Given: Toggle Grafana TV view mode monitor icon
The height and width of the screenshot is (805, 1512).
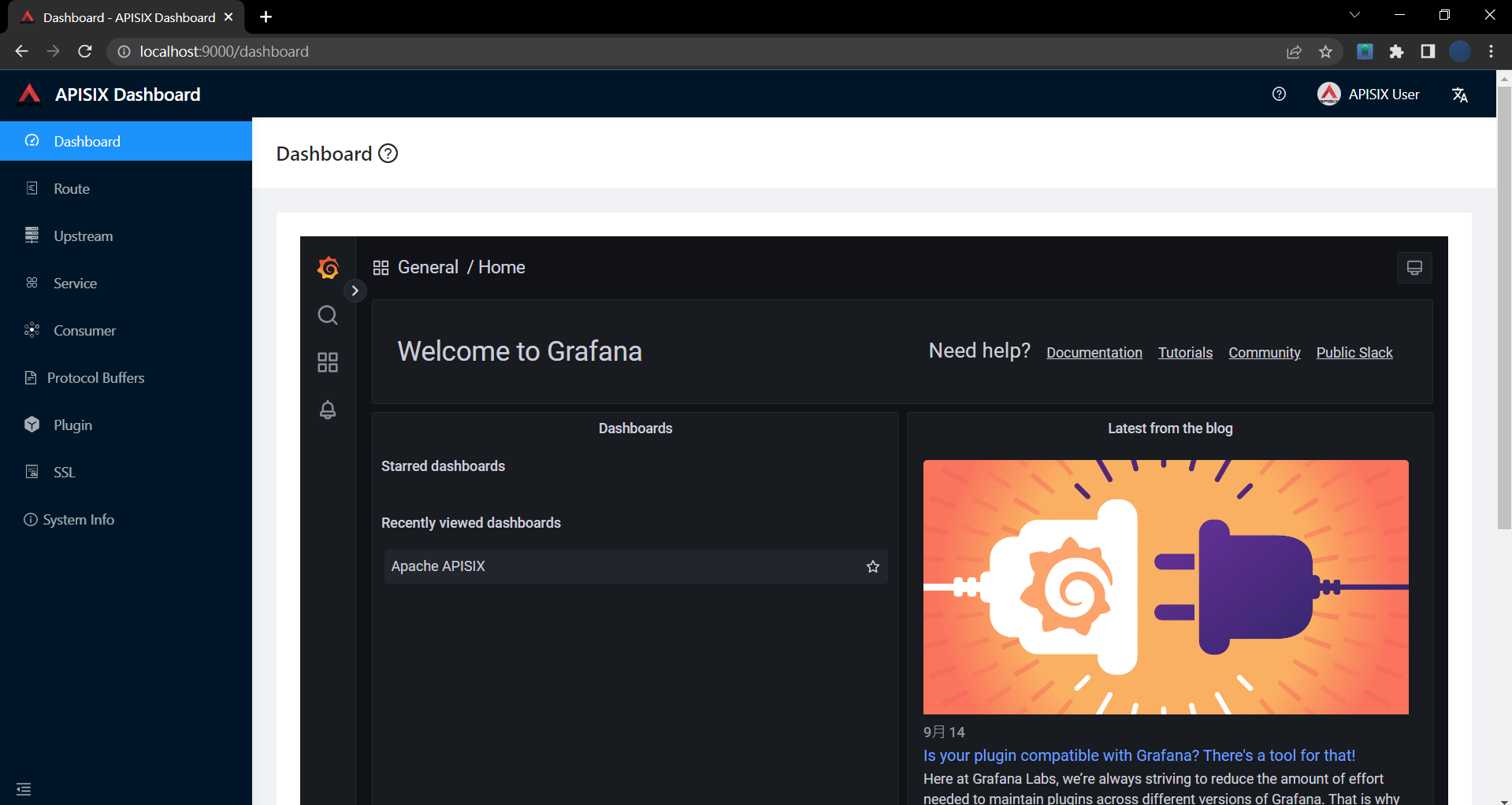Looking at the screenshot, I should 1414,268.
